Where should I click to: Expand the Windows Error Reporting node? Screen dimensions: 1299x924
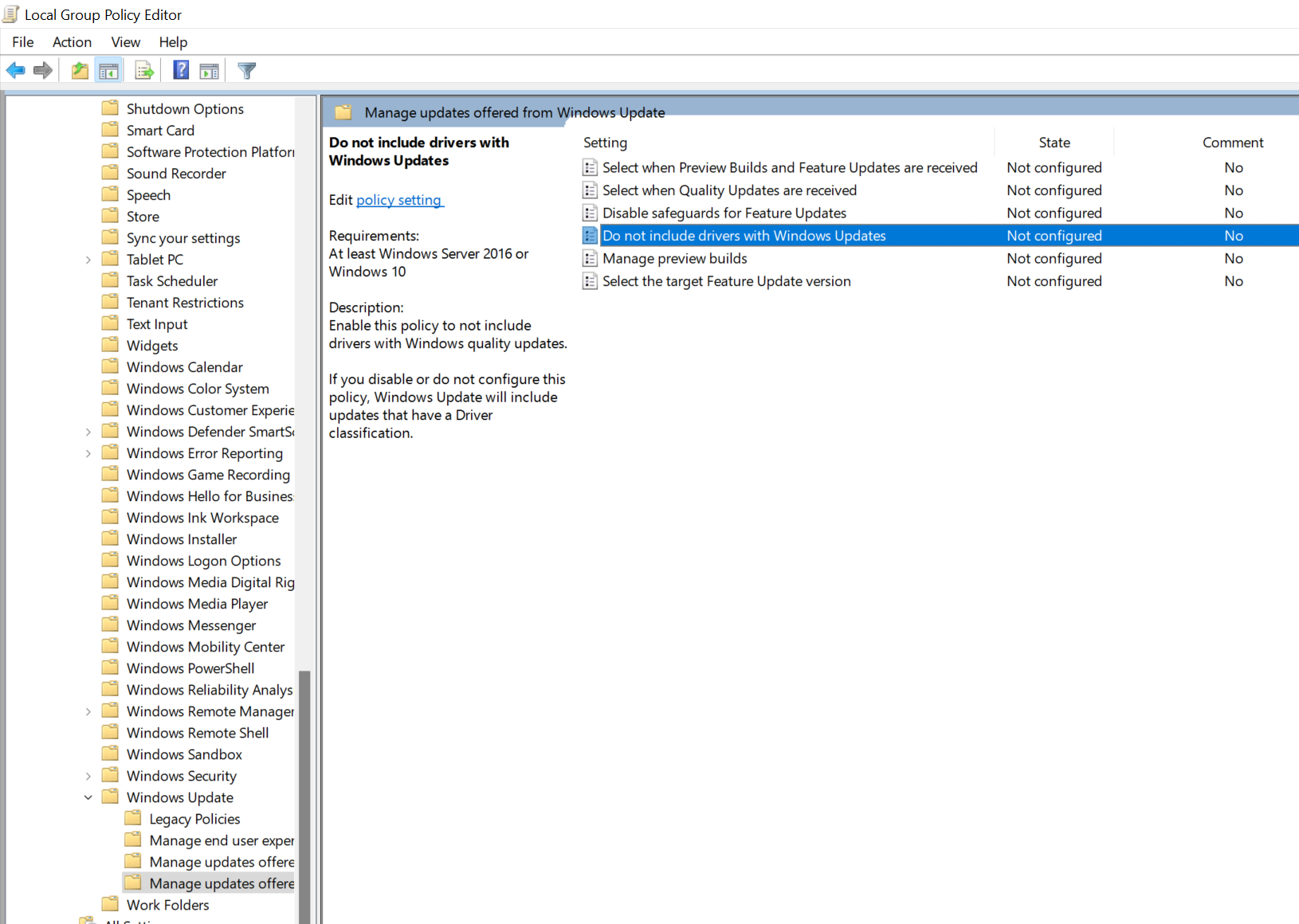[88, 453]
